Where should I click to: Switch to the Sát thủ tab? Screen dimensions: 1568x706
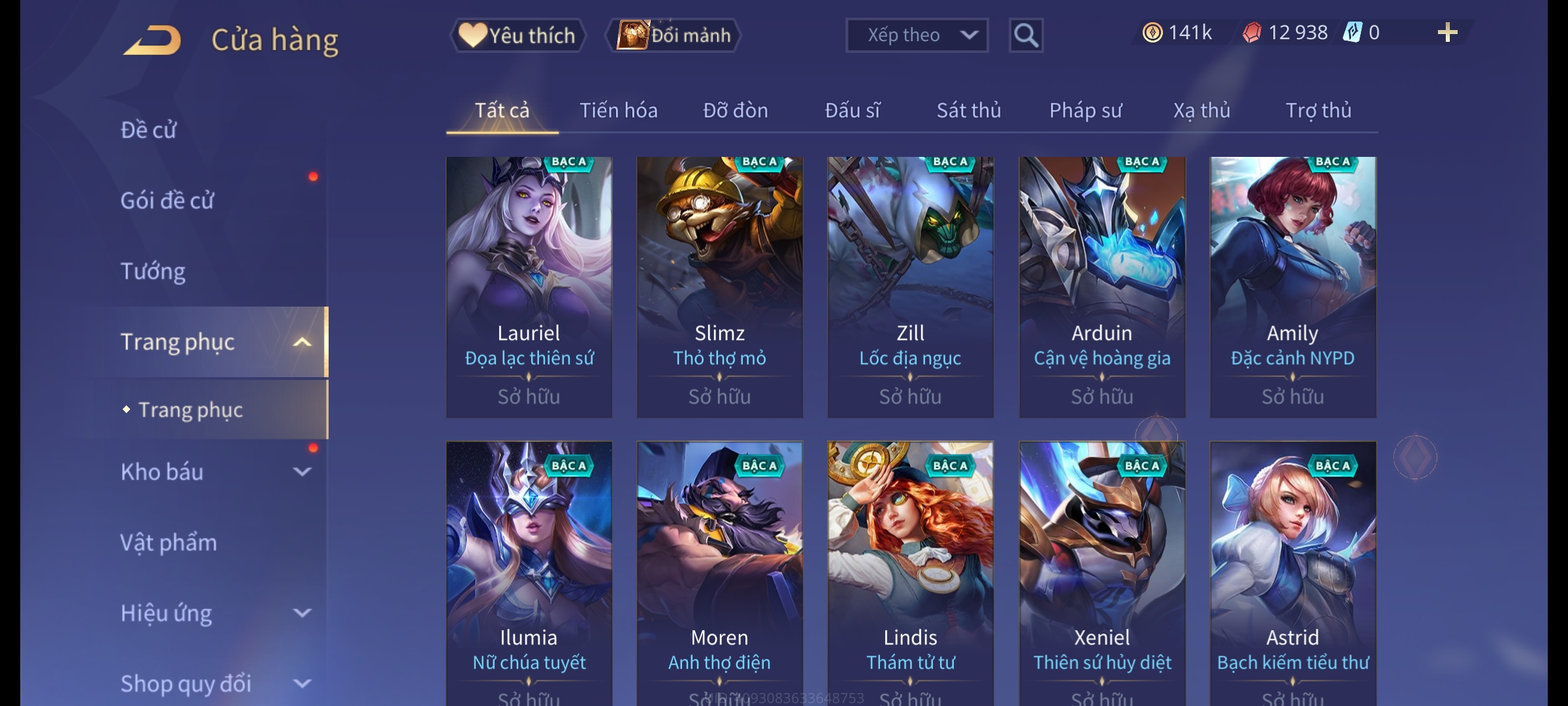(969, 110)
